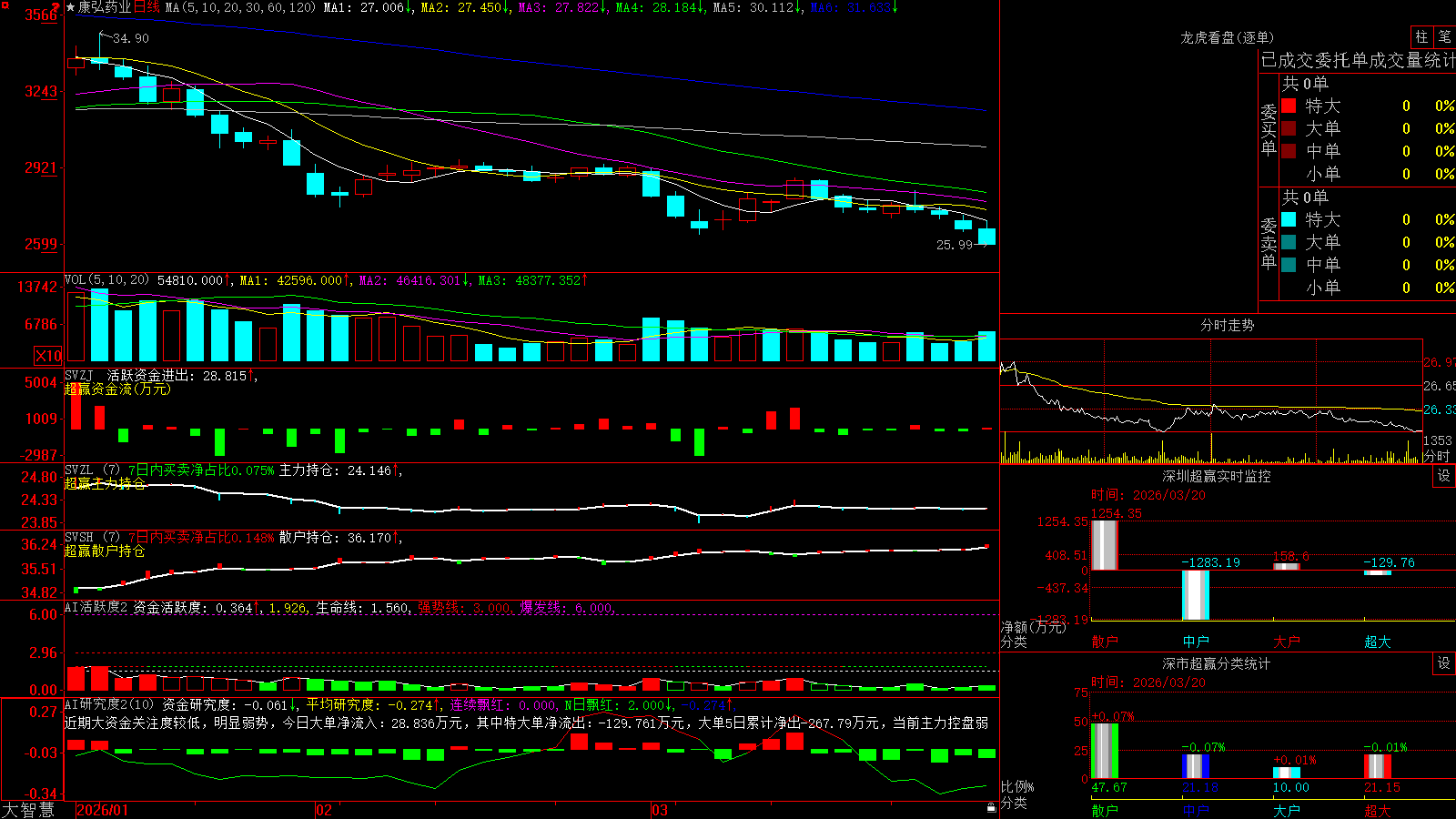Click the 委买单 vertical label
Screen dimensions: 1456x819
pyautogui.click(x=1269, y=129)
